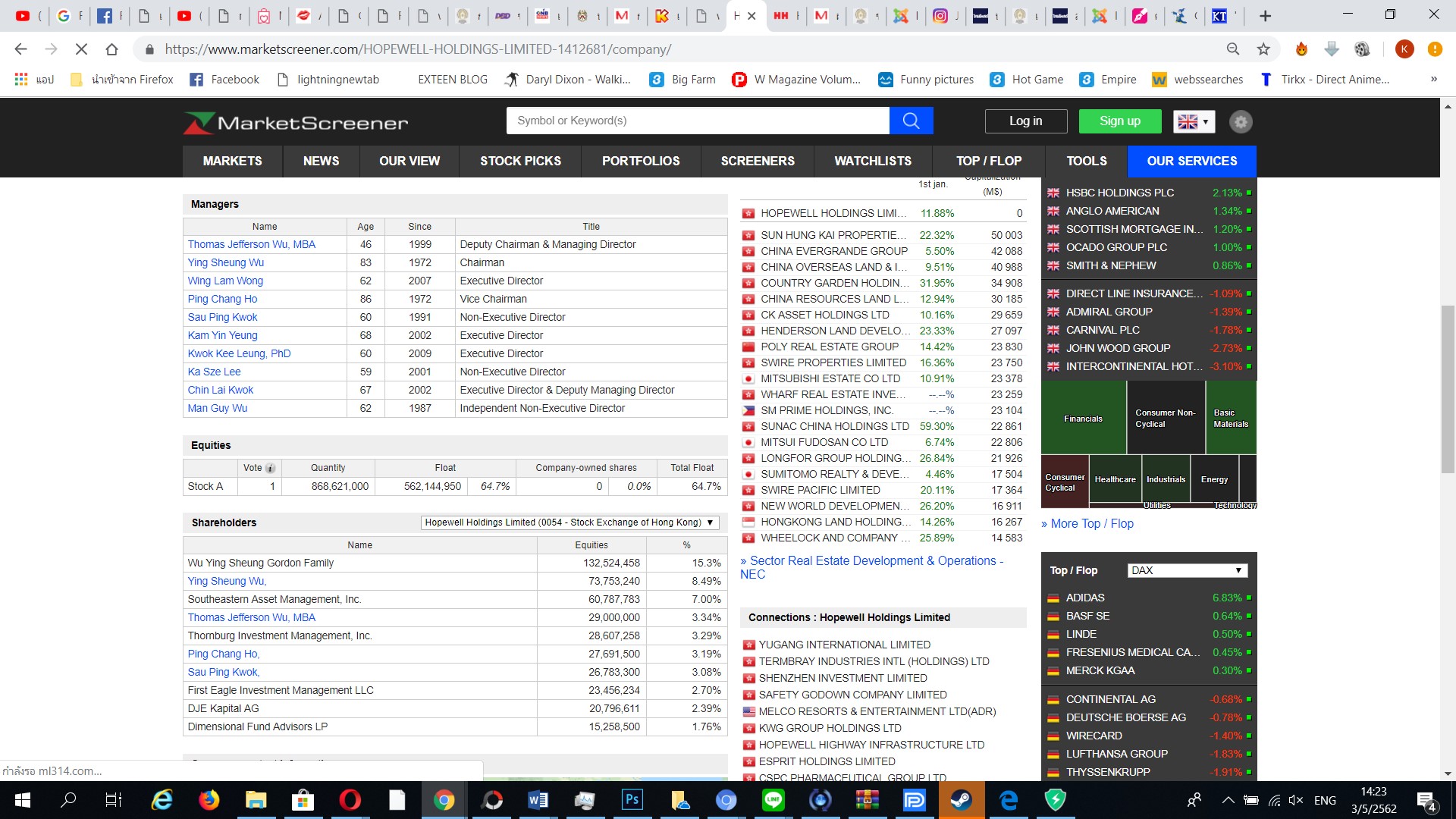Stop page loading with the X button

tap(81, 49)
